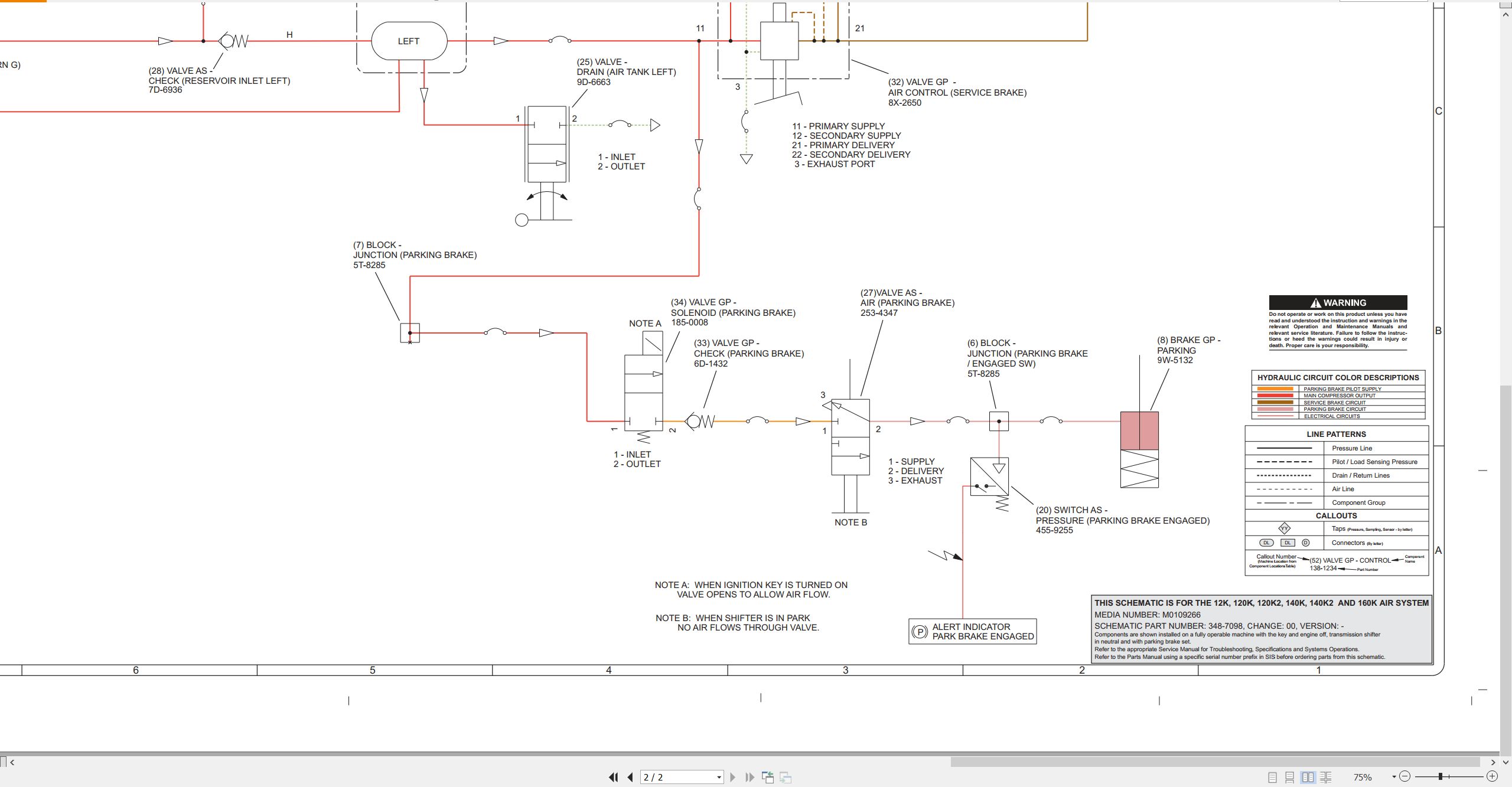Click 'HYDRAULIC CIRCUIT COLOR DESCRIPTIONS' heading
This screenshot has width=1512, height=787.
pyautogui.click(x=1338, y=378)
